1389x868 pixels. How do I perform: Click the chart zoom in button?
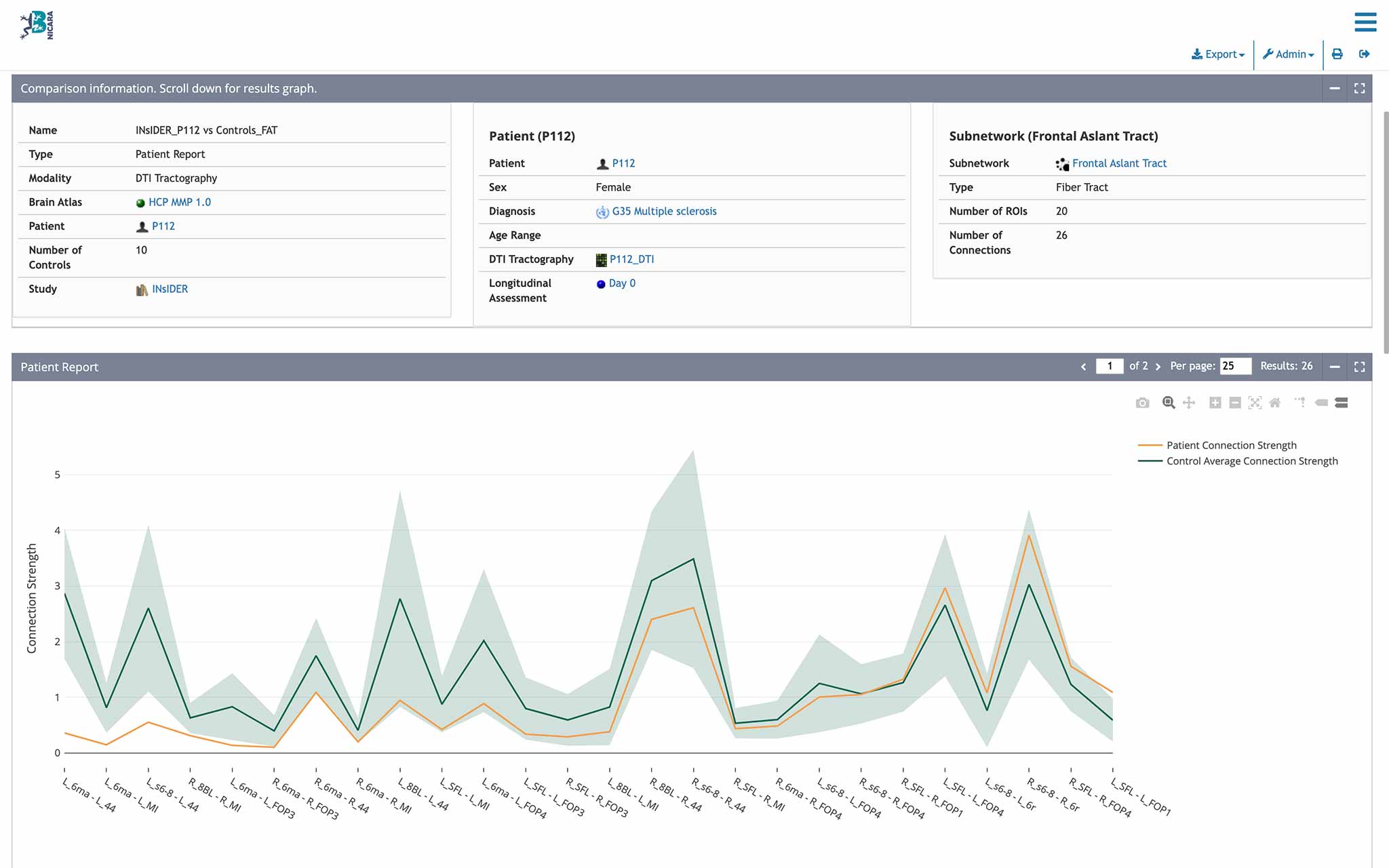point(1215,403)
